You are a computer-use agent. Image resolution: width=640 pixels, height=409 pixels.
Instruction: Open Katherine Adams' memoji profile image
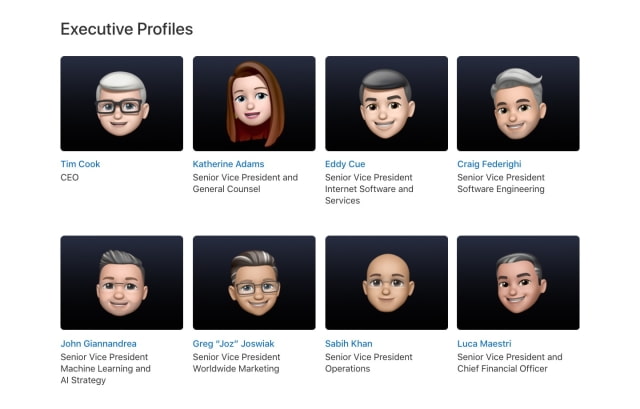254,103
